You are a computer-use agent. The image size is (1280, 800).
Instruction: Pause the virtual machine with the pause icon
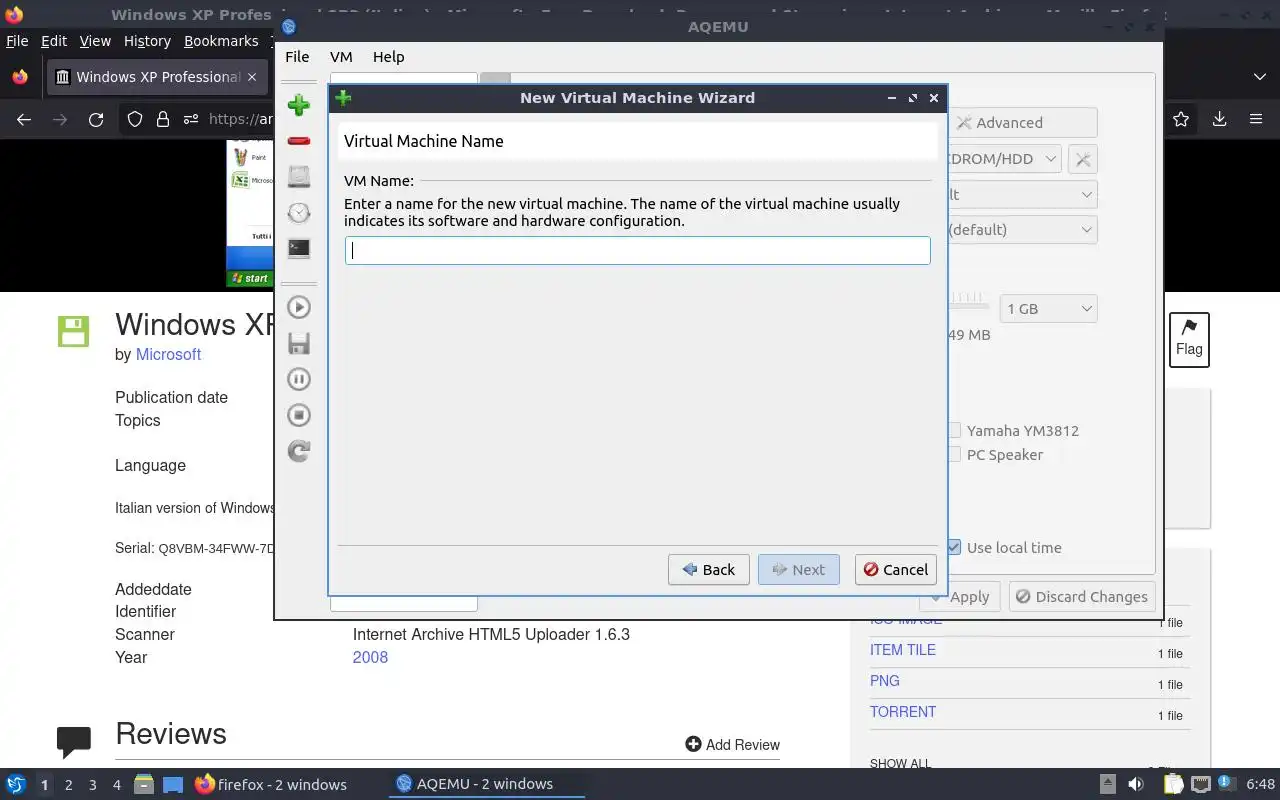[298, 379]
